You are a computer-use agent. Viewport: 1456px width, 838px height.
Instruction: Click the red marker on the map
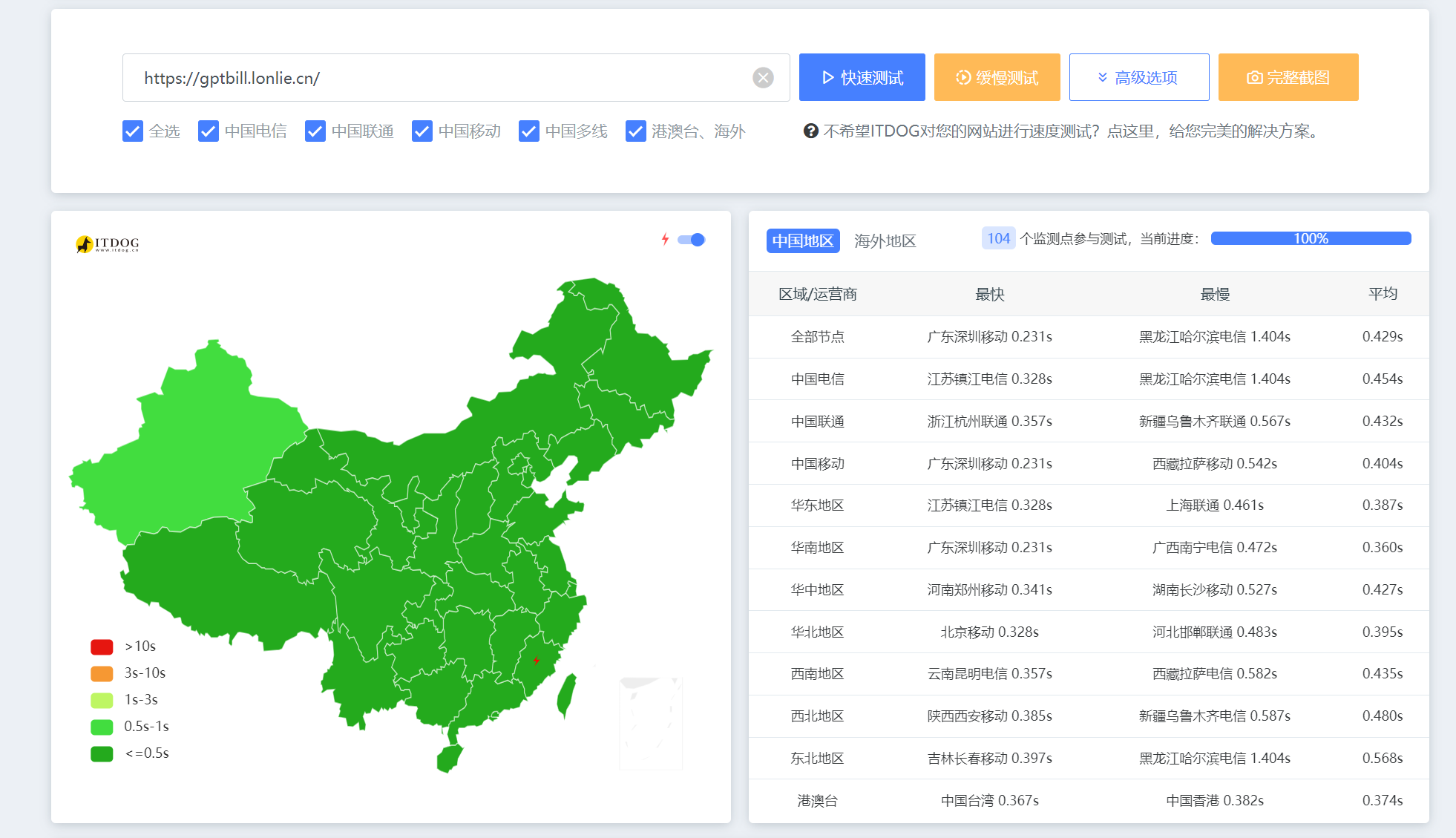tap(536, 660)
